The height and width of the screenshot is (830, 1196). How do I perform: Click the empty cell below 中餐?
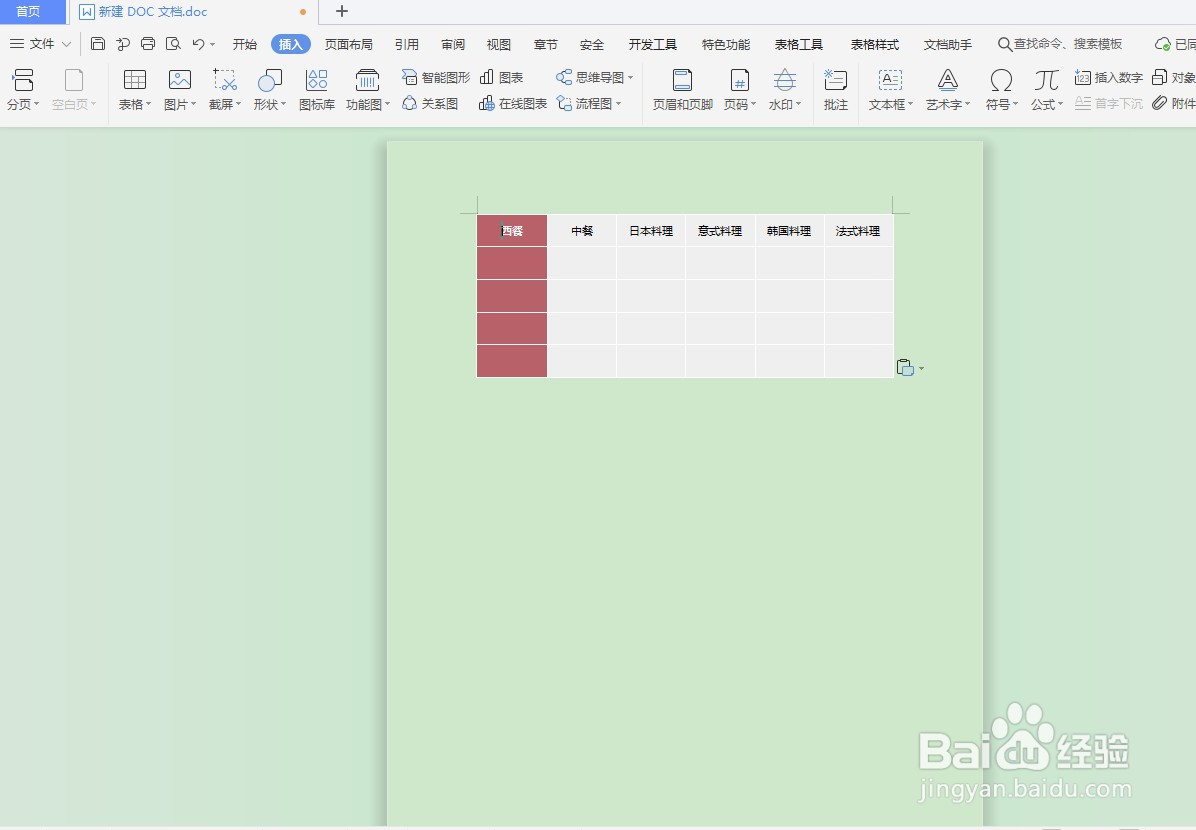(582, 263)
